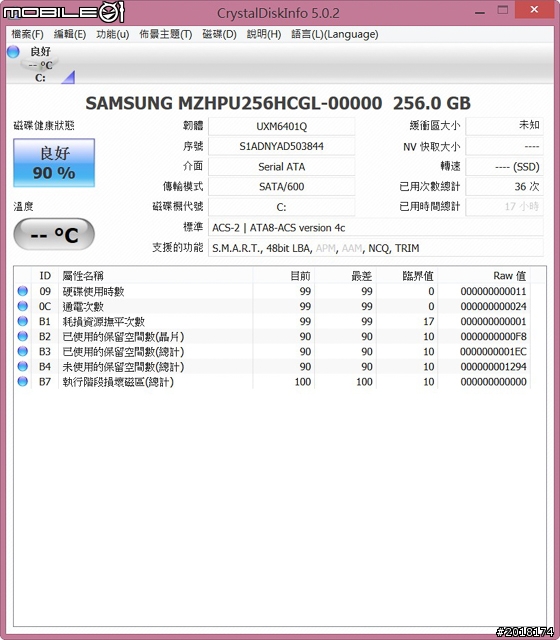Click the status dot for 硬碟使用時數 row
This screenshot has width=560, height=640.
22,291
